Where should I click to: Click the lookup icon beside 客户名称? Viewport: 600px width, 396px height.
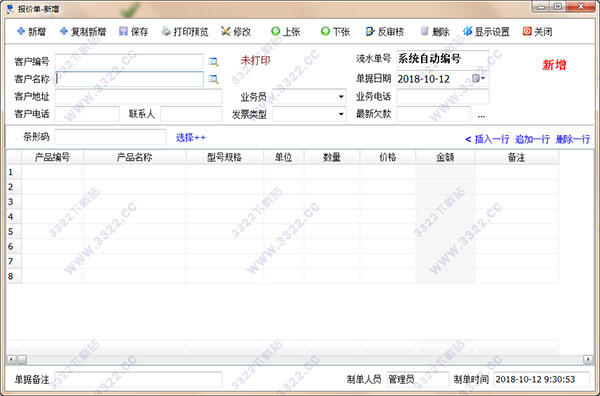pyautogui.click(x=214, y=79)
